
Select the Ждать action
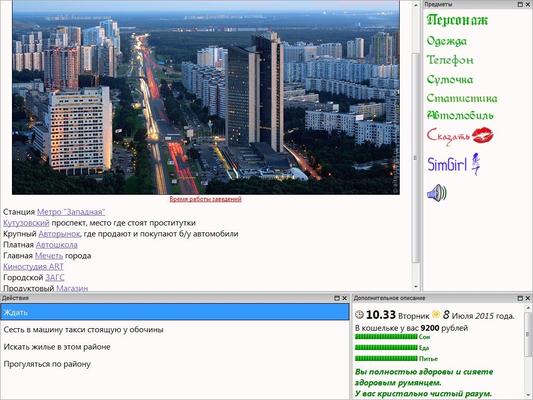(x=175, y=312)
